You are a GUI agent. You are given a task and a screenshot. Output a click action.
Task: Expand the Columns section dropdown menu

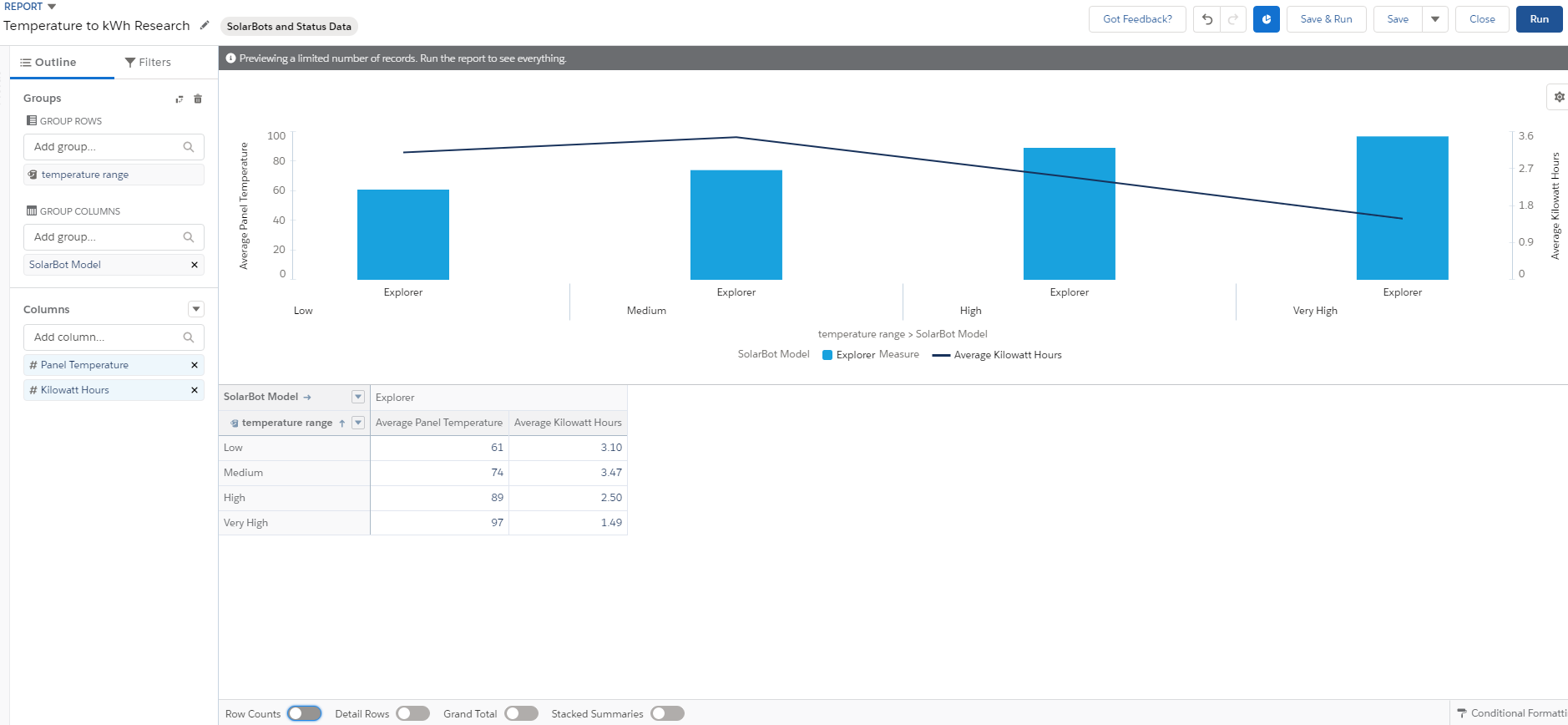tap(196, 309)
